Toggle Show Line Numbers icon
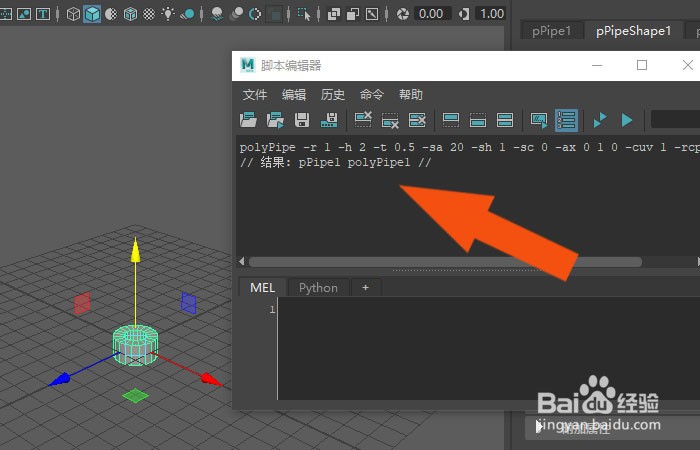Viewport: 700px width, 450px height. (566, 120)
